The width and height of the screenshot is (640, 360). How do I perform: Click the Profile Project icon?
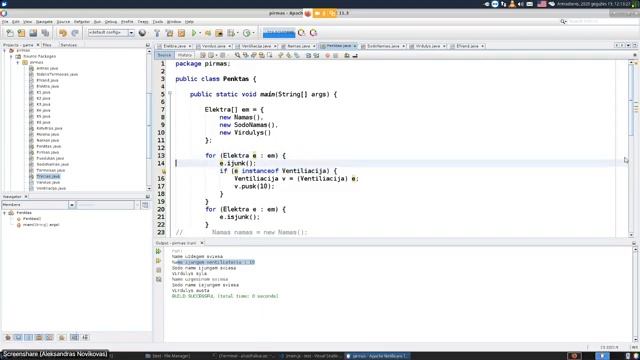(247, 33)
